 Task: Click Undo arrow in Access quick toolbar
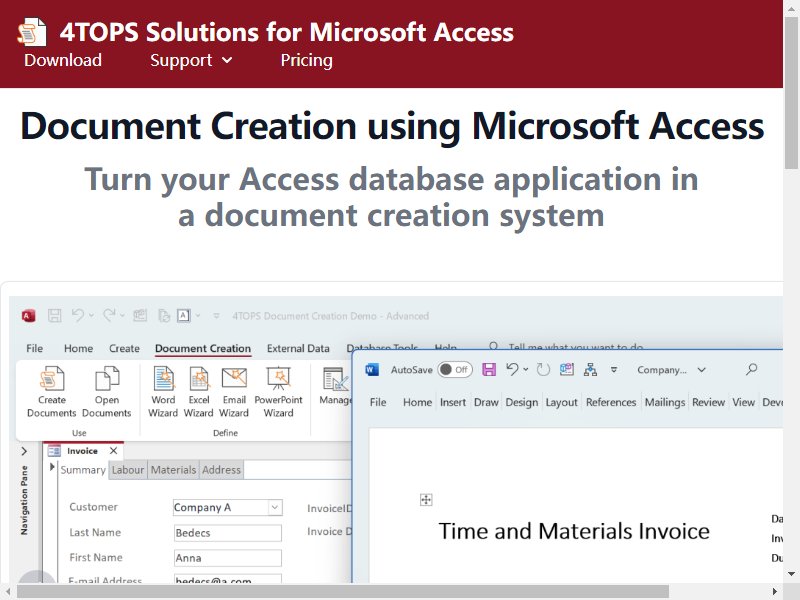pos(78,315)
